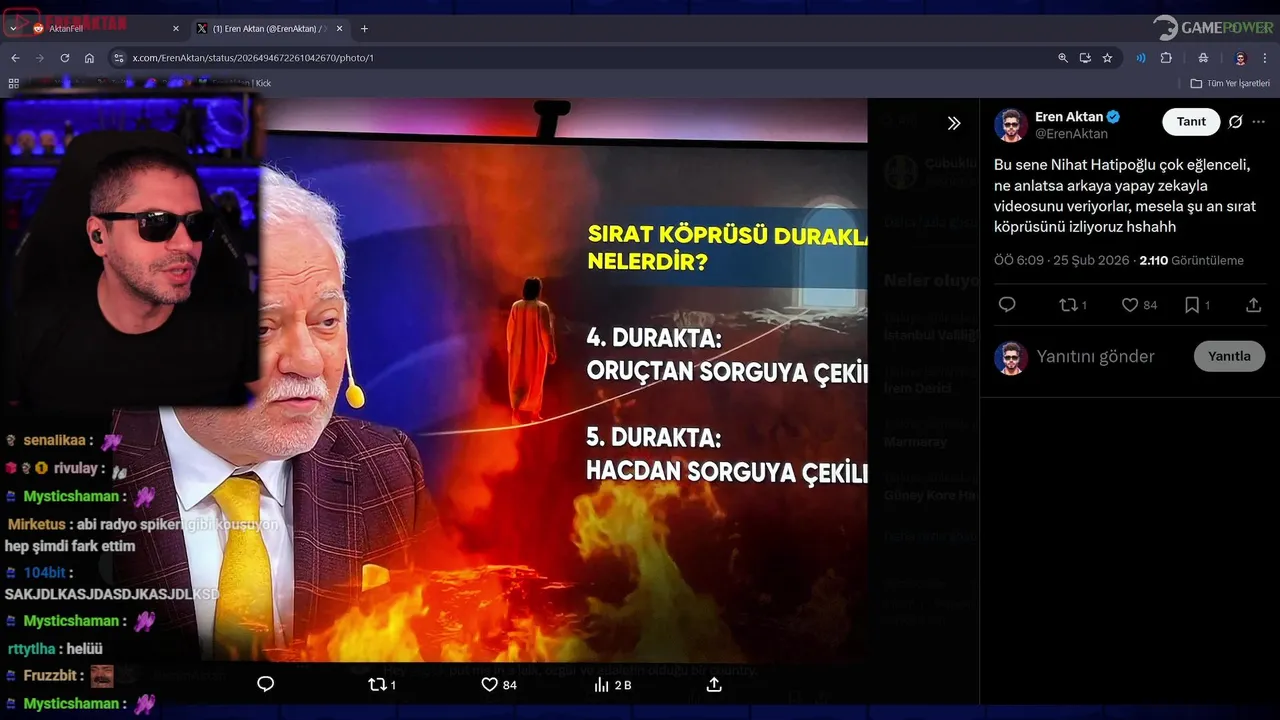
Task: Click the tweet timestamp 25 Şub 2026
Action: [1089, 260]
